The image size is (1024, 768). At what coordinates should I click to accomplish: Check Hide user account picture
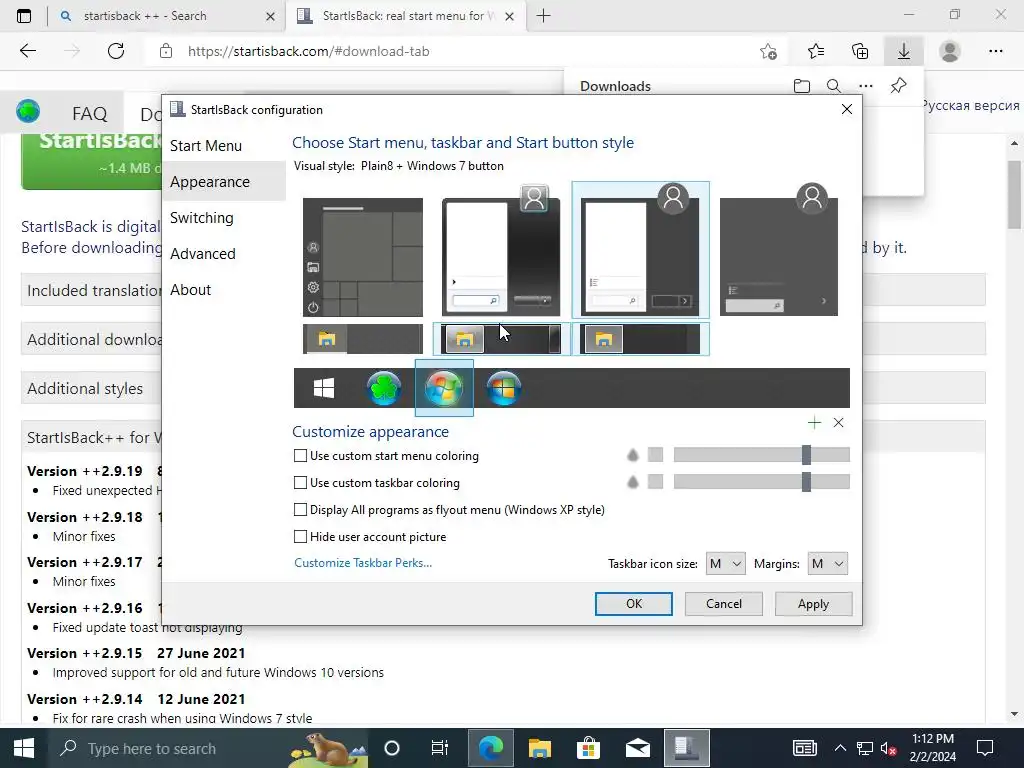pos(300,537)
